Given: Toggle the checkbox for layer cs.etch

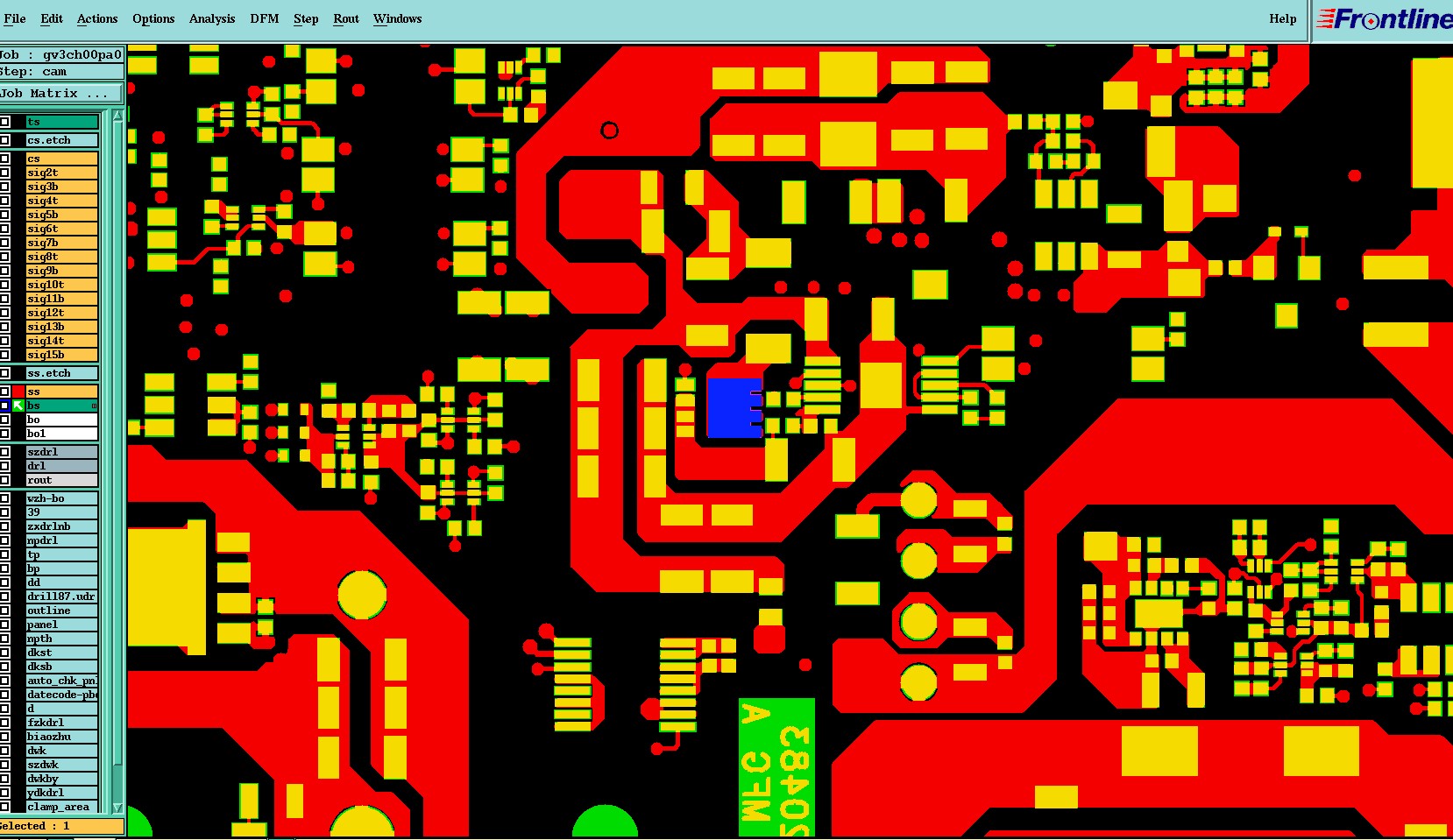Looking at the screenshot, I should click(x=4, y=140).
